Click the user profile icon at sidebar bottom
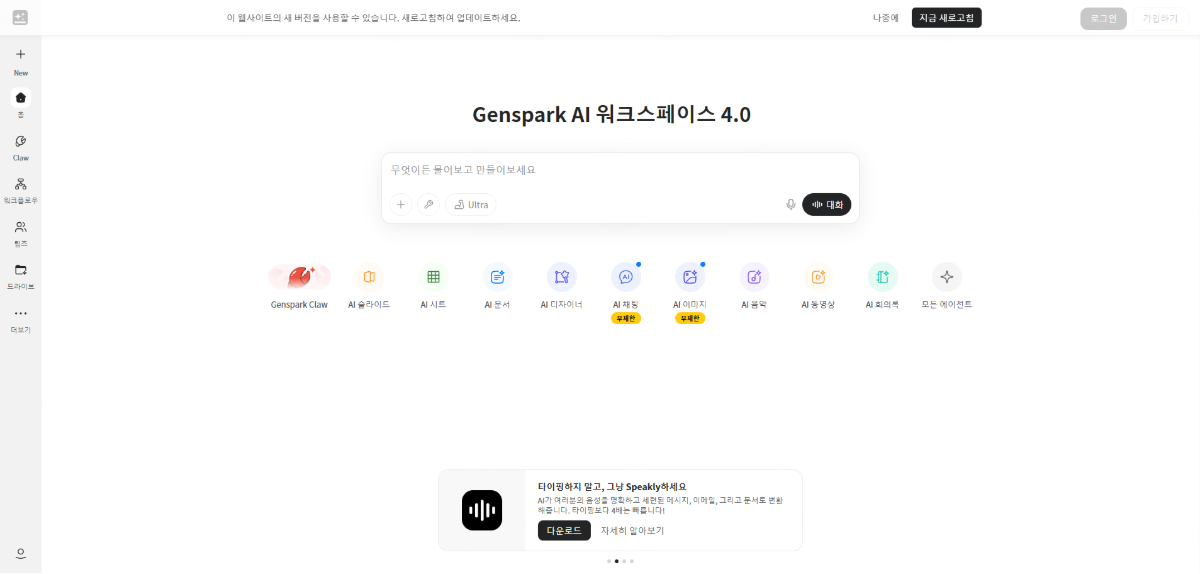Image resolution: width=1200 pixels, height=574 pixels. 20,553
